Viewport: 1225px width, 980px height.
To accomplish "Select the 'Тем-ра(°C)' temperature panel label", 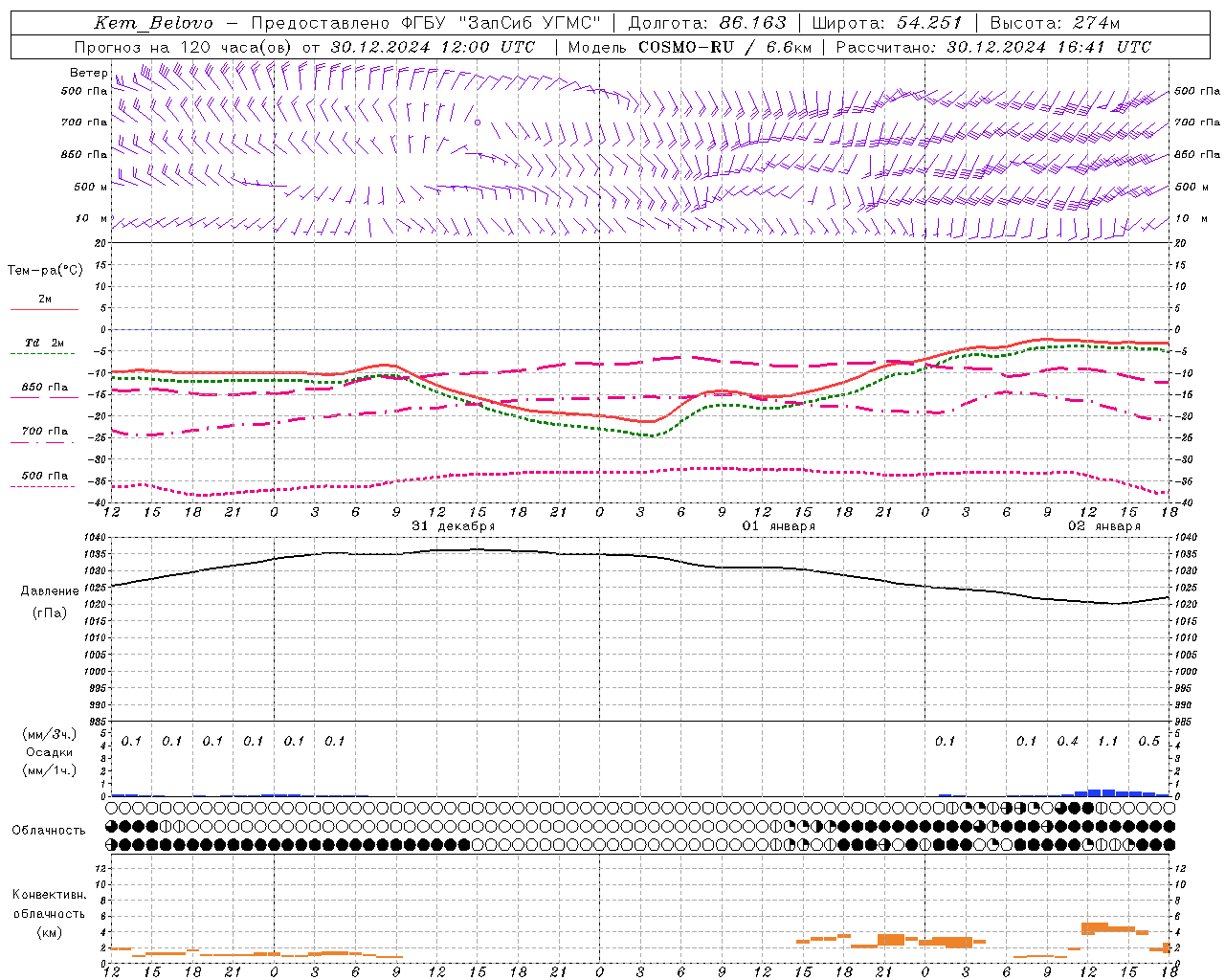I will pyautogui.click(x=45, y=271).
